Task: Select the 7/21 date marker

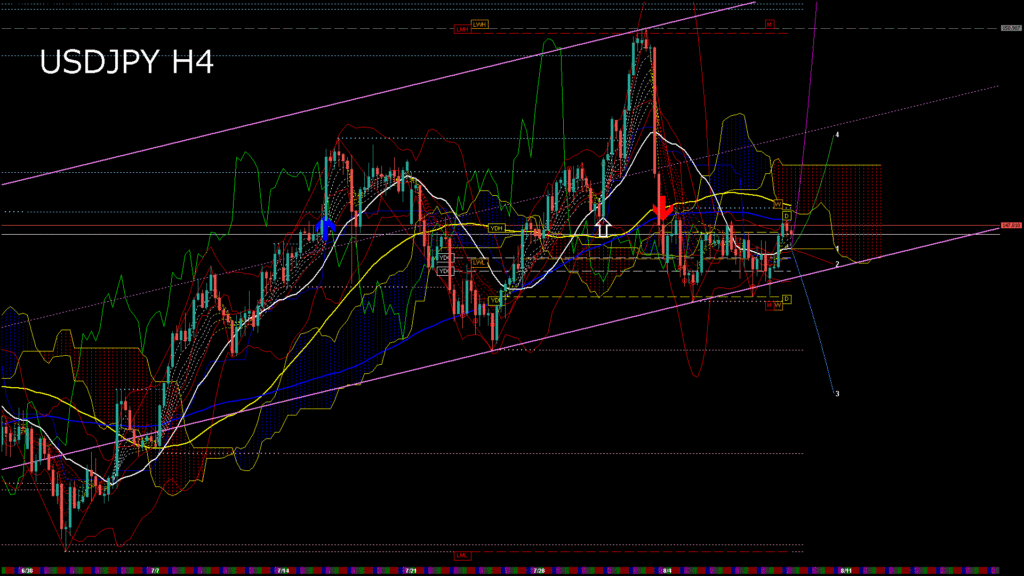Action: (411, 571)
